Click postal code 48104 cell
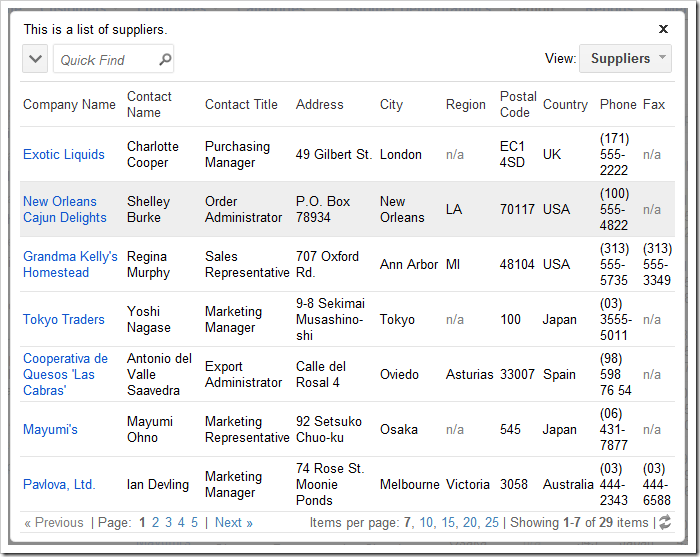This screenshot has height=557, width=700. (517, 264)
